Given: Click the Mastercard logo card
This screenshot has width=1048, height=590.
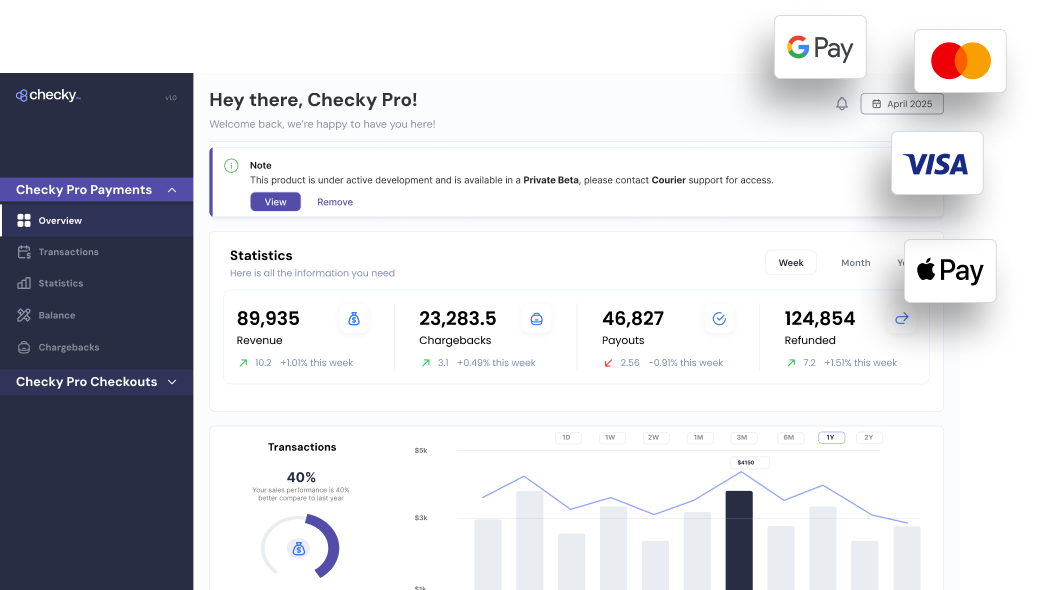Looking at the screenshot, I should coord(960,61).
